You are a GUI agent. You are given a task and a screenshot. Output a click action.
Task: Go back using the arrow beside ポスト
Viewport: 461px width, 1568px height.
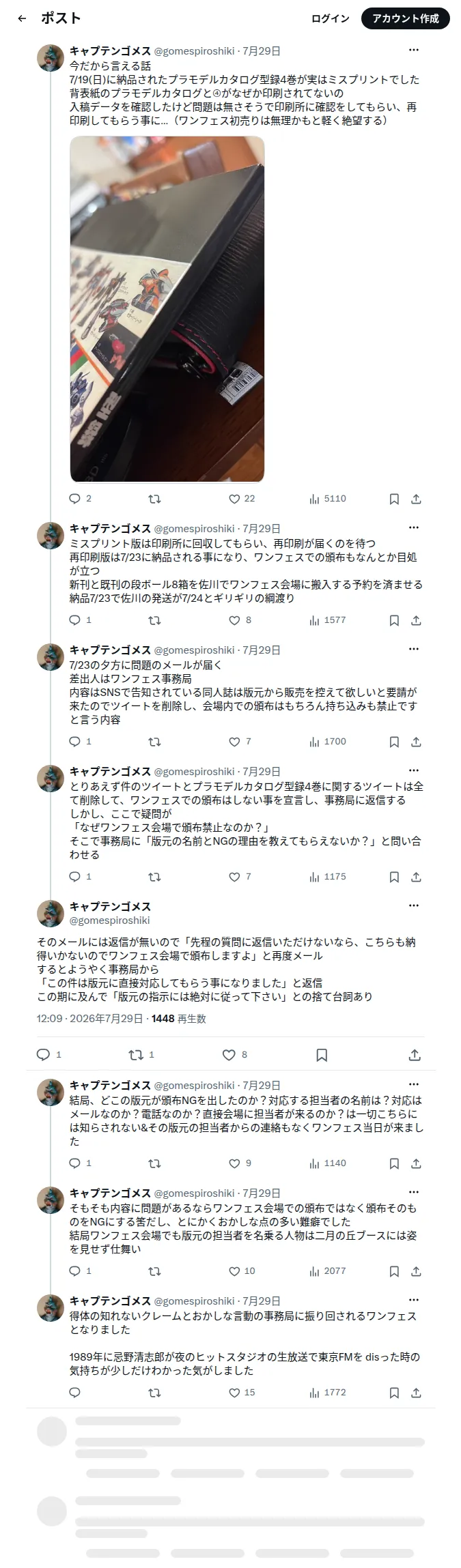point(22,18)
